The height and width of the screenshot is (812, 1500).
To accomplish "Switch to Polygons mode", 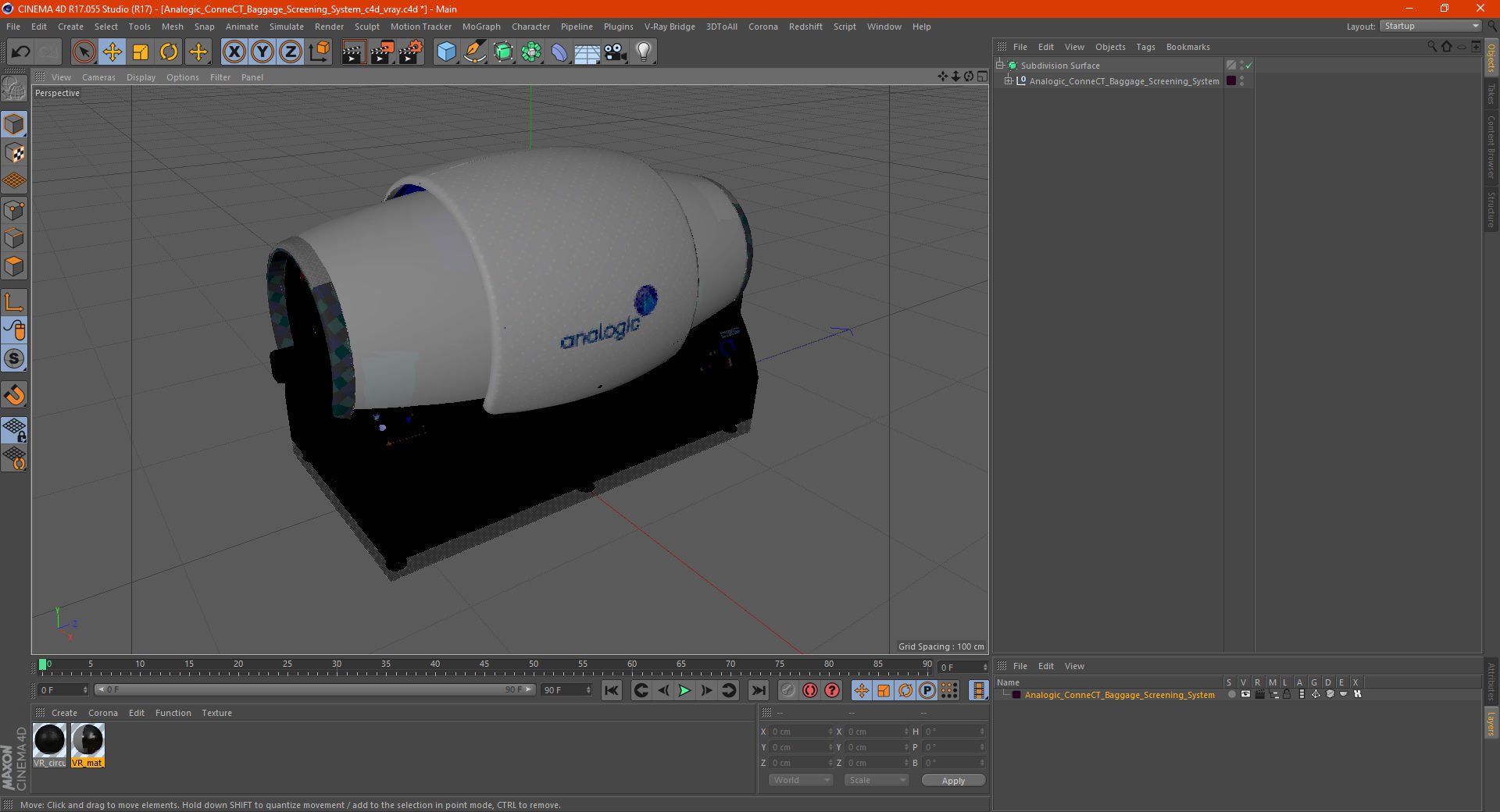I will point(15,266).
